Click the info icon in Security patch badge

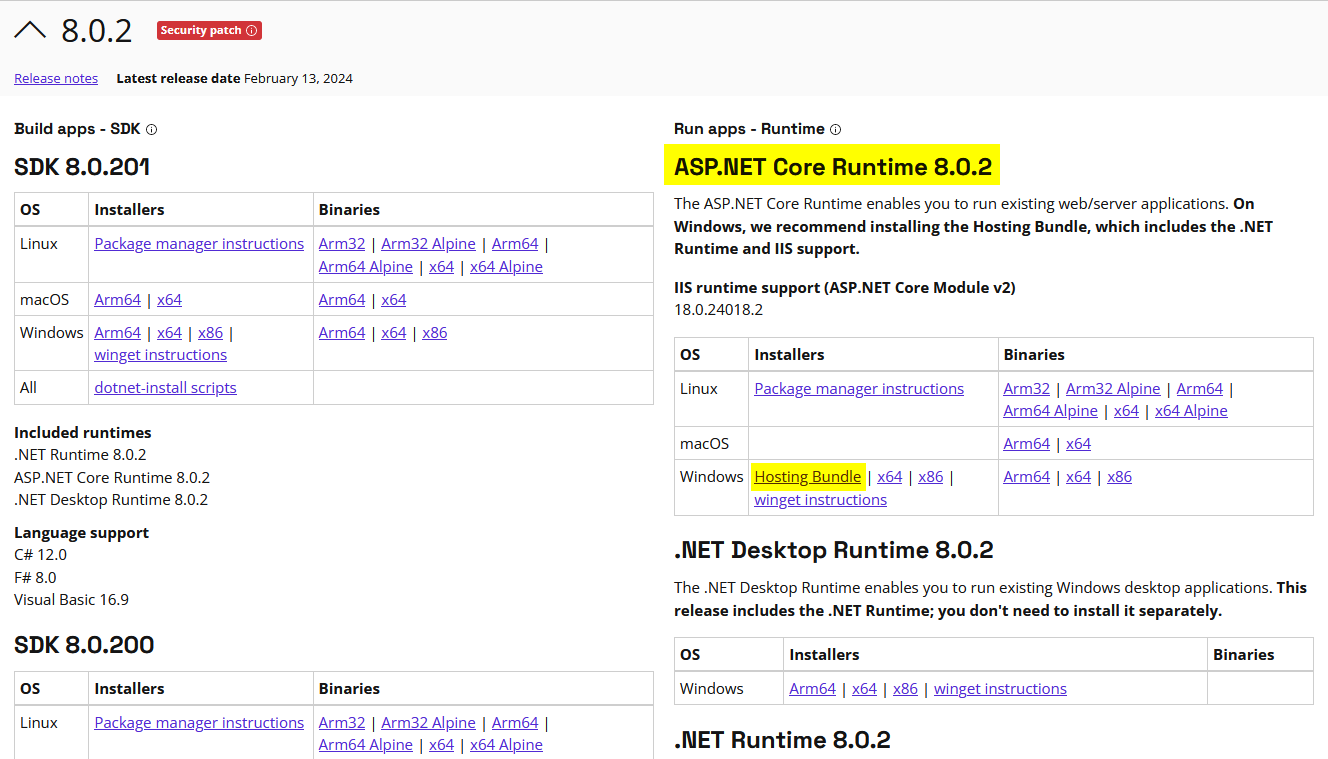(x=252, y=31)
